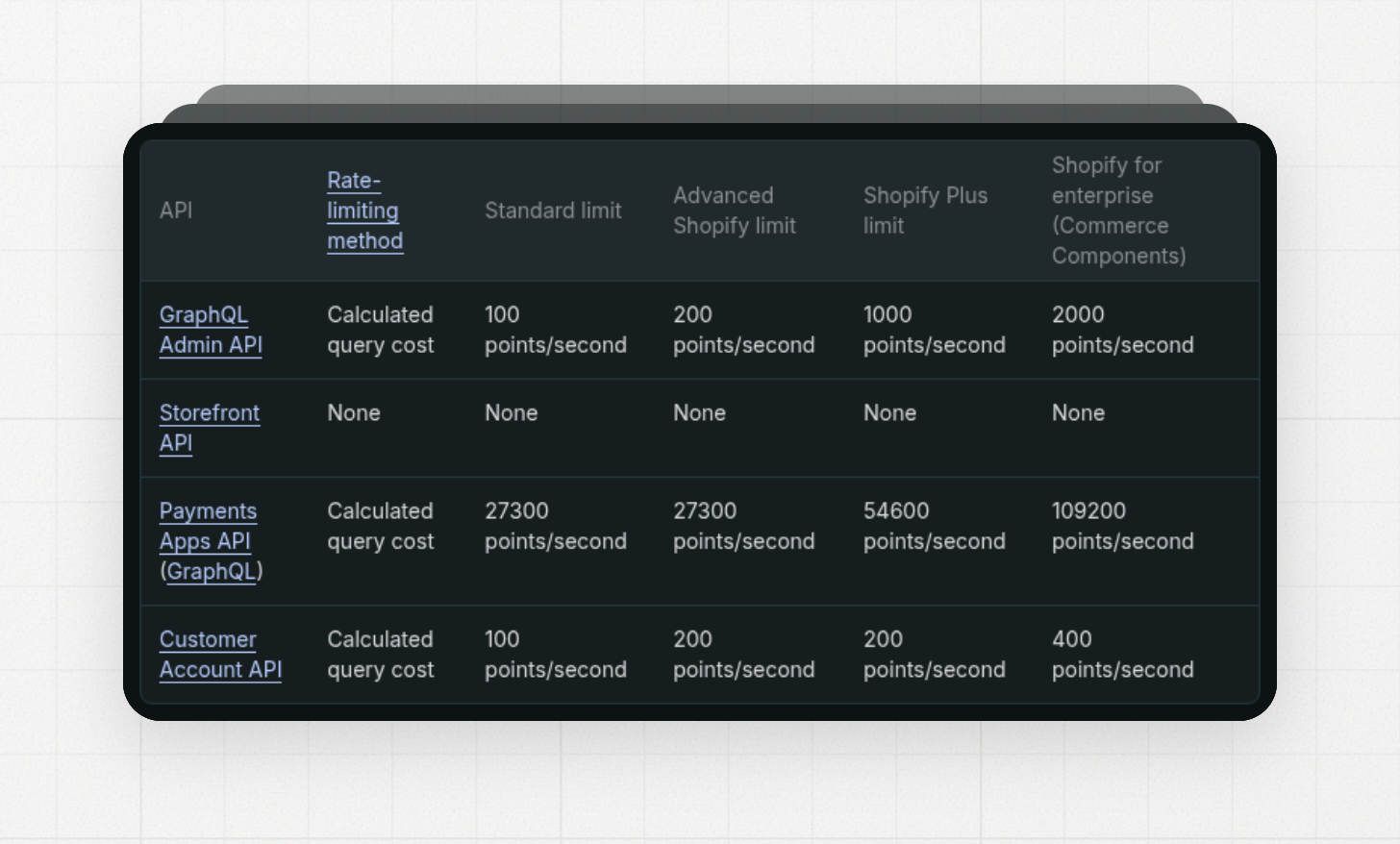Screen dimensions: 1400x844
Task: Click the API column header
Action: pyautogui.click(x=176, y=211)
